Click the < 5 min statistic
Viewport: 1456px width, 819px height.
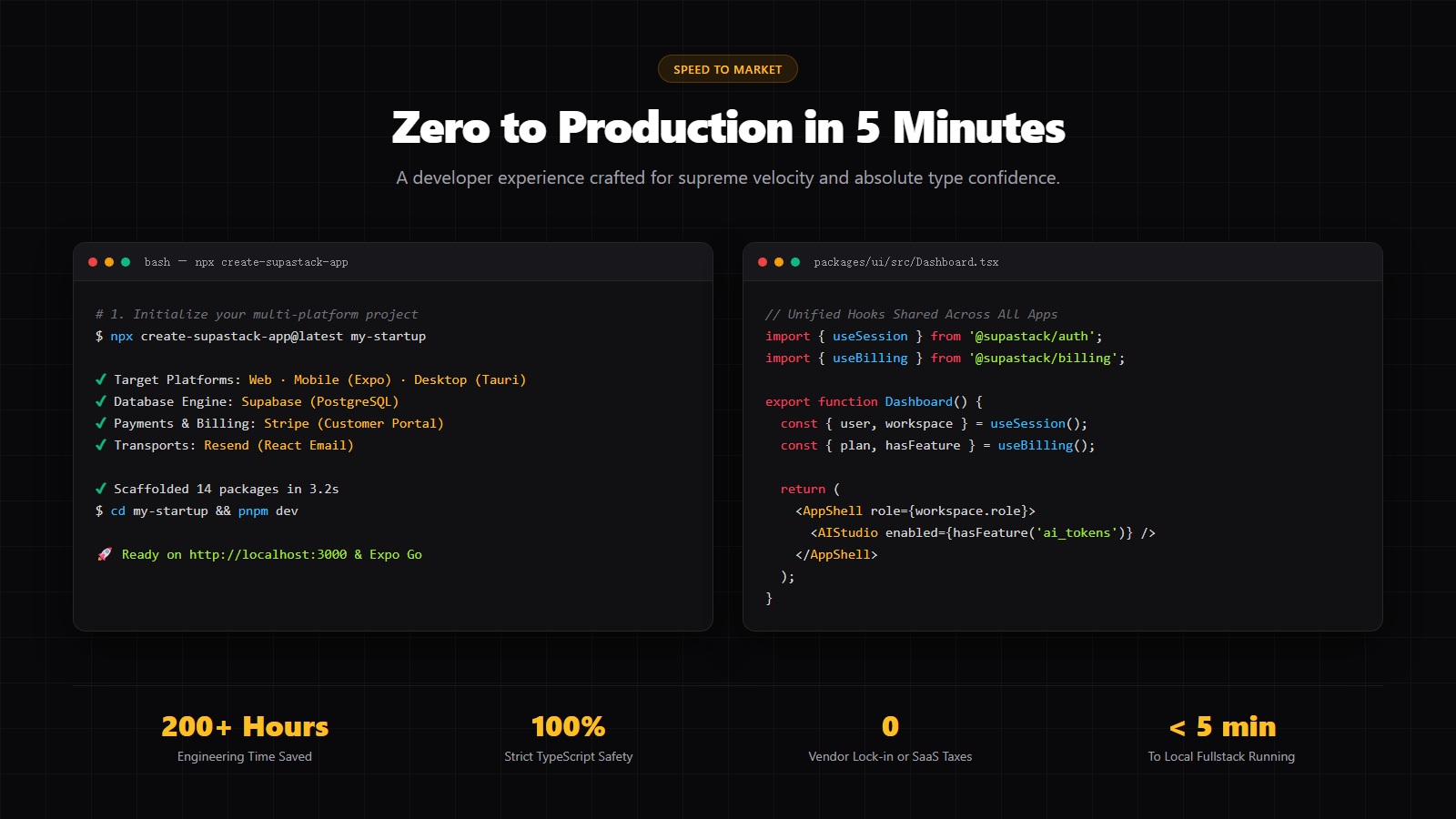(x=1222, y=726)
